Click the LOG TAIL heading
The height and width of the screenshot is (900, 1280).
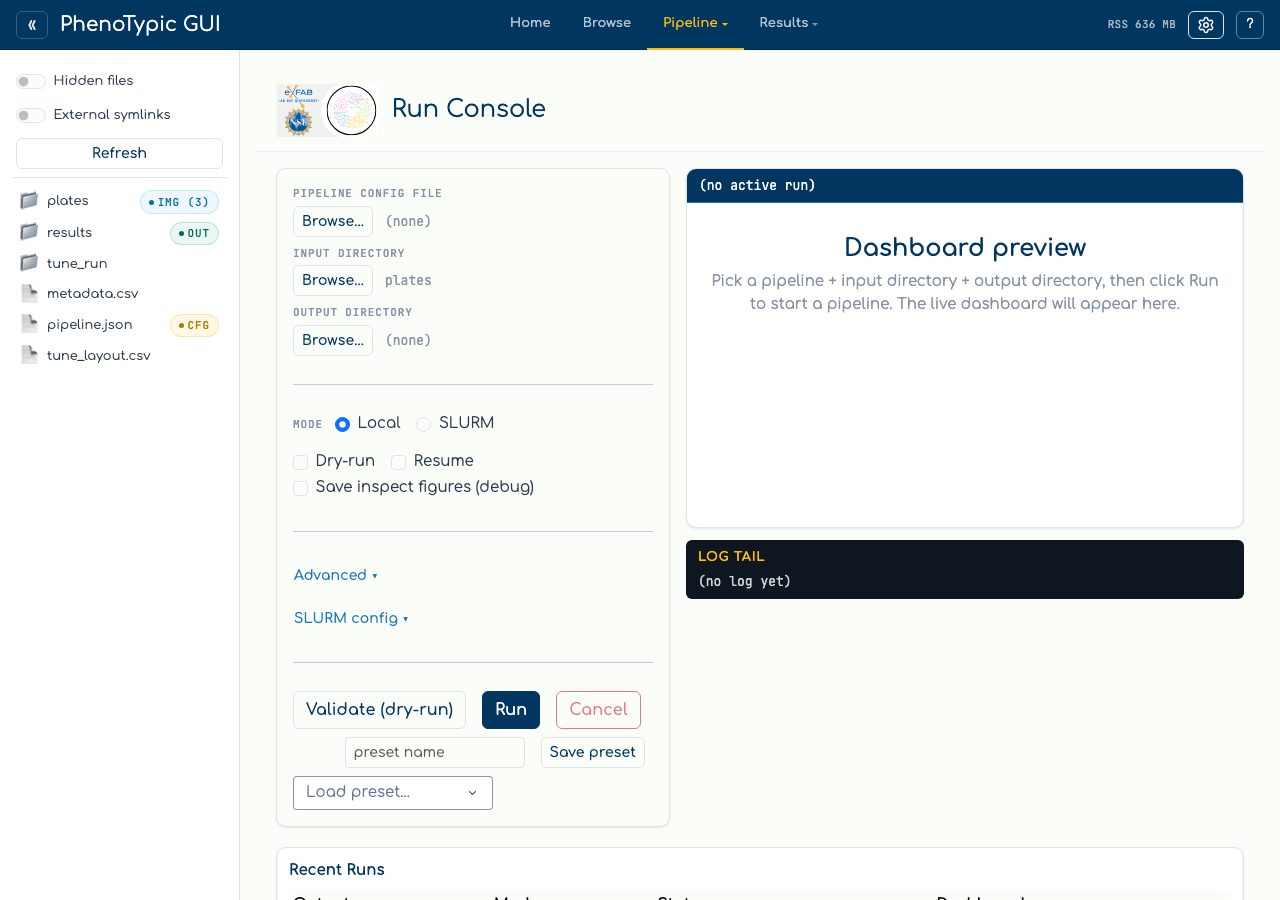pos(731,557)
